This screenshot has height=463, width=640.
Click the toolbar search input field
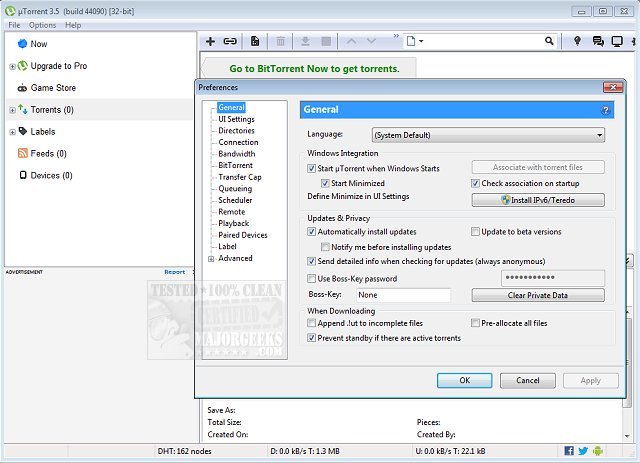(484, 41)
